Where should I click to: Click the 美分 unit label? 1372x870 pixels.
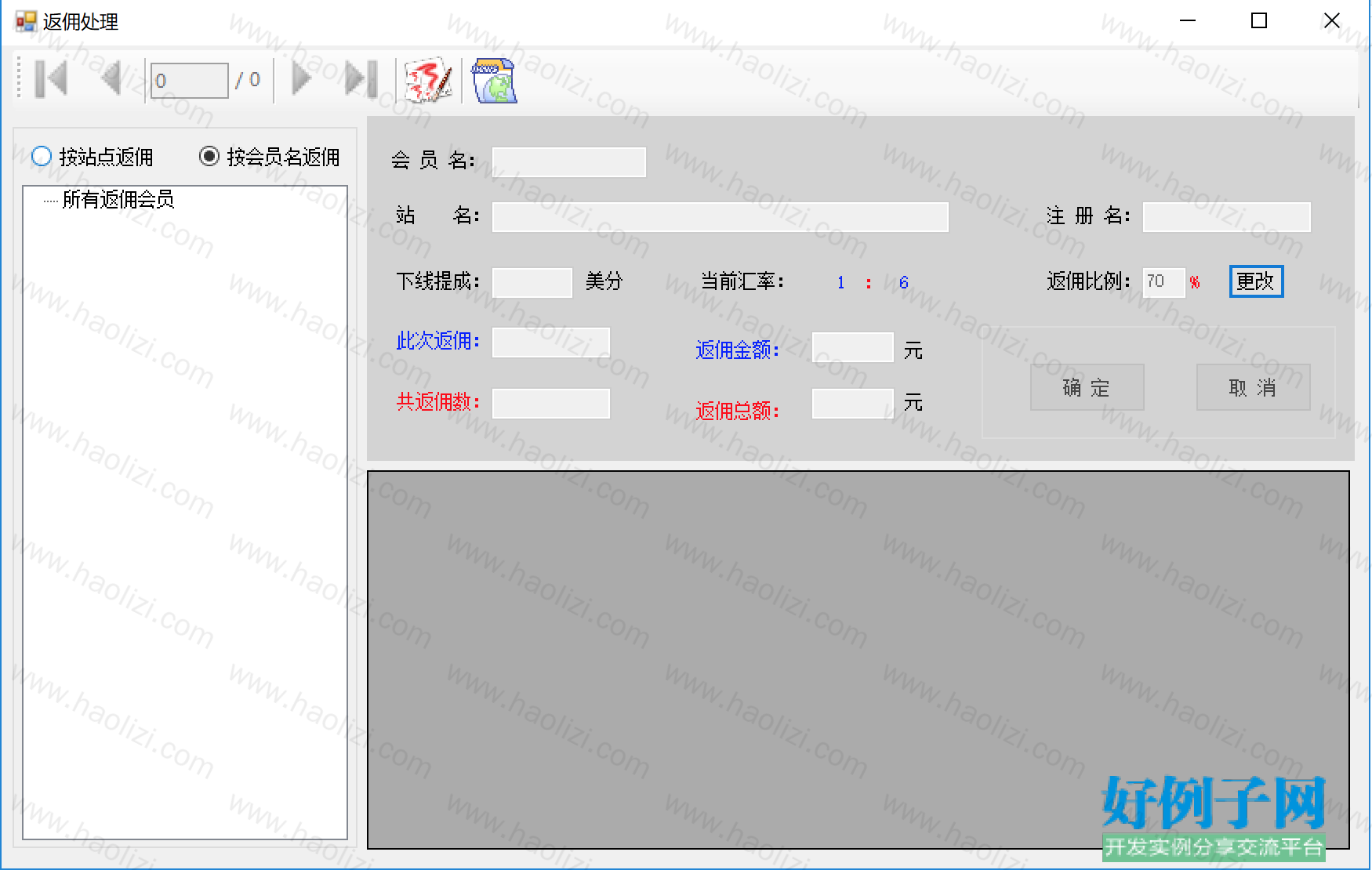point(604,281)
